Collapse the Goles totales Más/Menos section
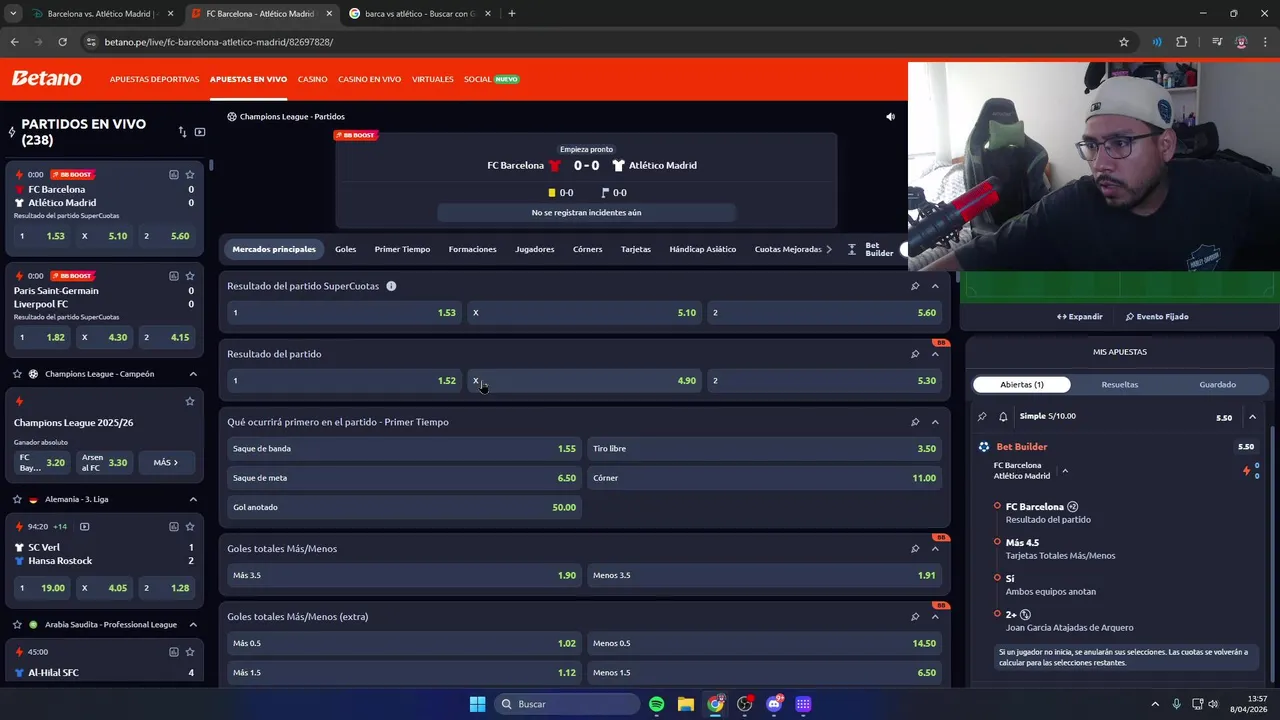This screenshot has height=720, width=1280. (935, 549)
